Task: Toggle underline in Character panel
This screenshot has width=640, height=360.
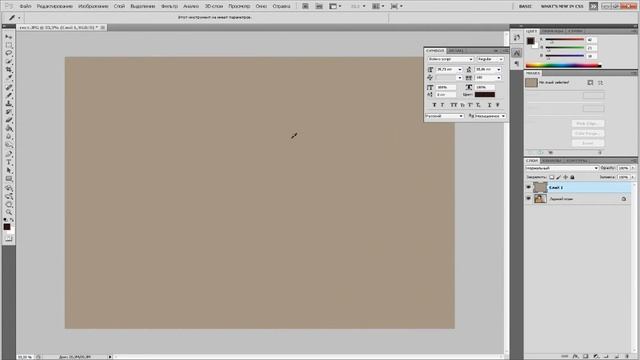Action: point(489,105)
